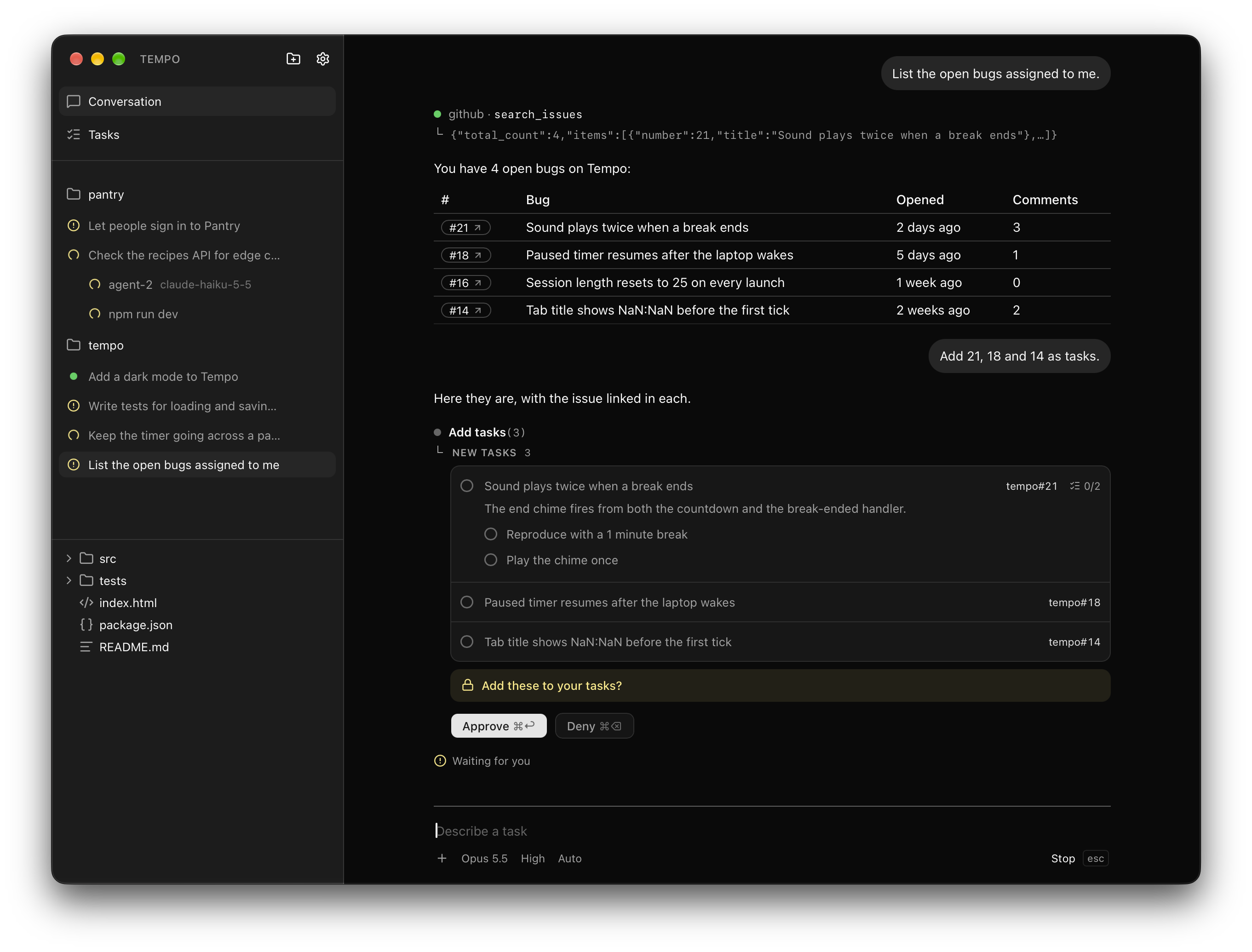The height and width of the screenshot is (952, 1252).
Task: Switch to the Conversation view
Action: 197,102
